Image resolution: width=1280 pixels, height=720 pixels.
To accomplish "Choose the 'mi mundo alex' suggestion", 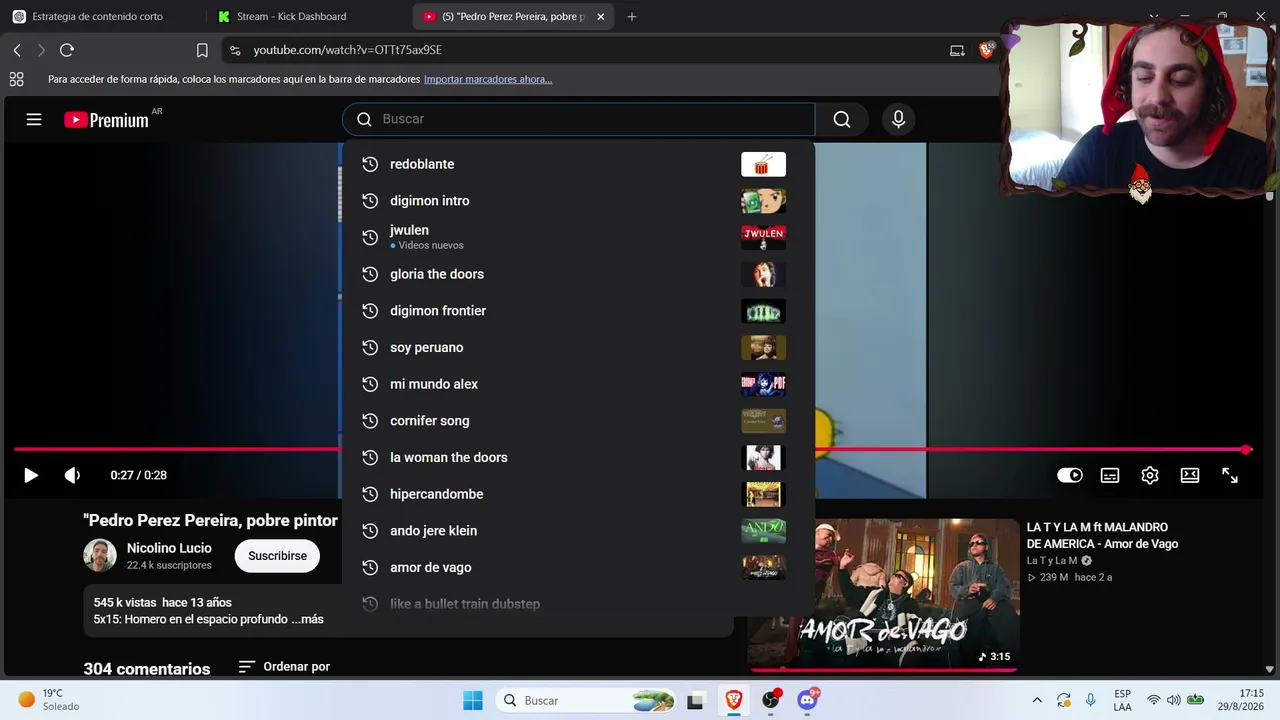I will [x=578, y=384].
